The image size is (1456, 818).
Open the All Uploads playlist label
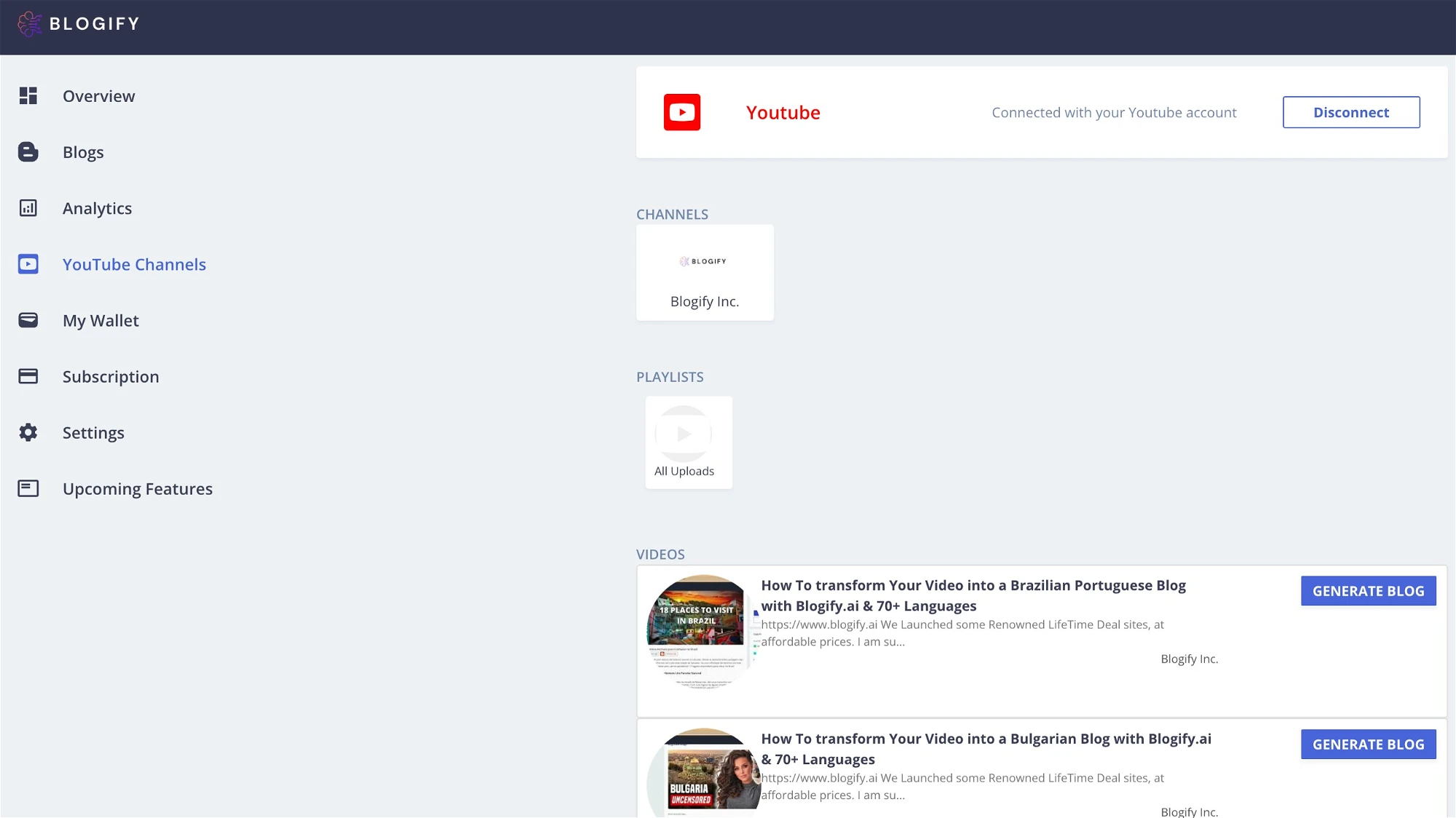[684, 471]
